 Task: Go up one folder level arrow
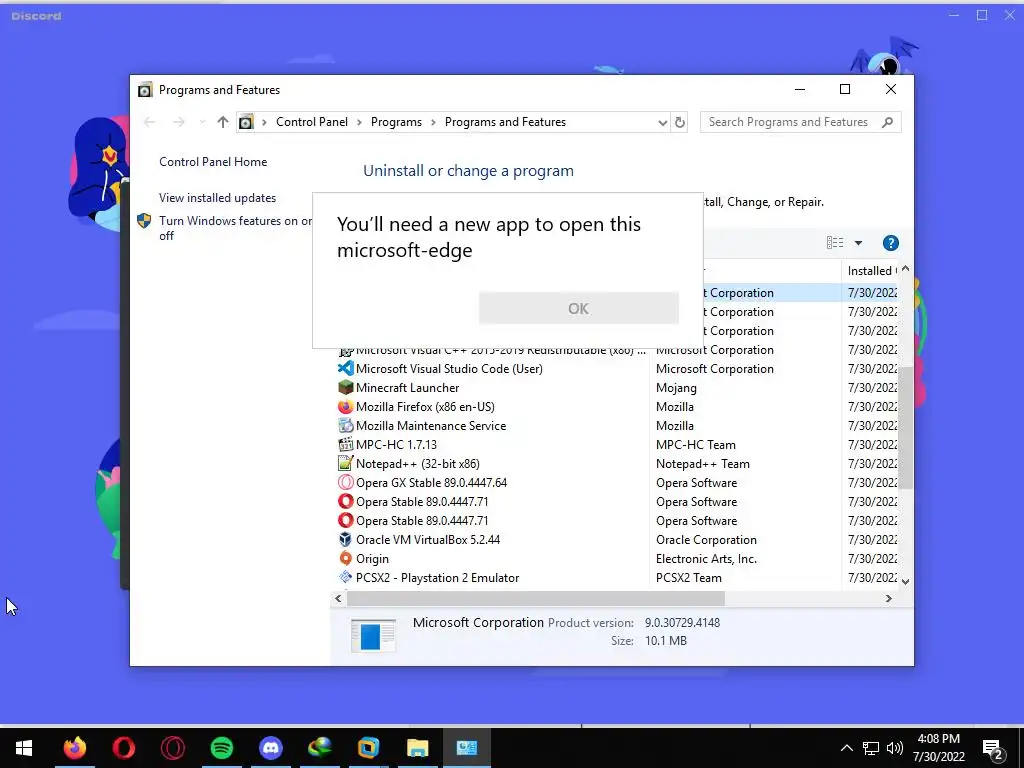(x=223, y=122)
